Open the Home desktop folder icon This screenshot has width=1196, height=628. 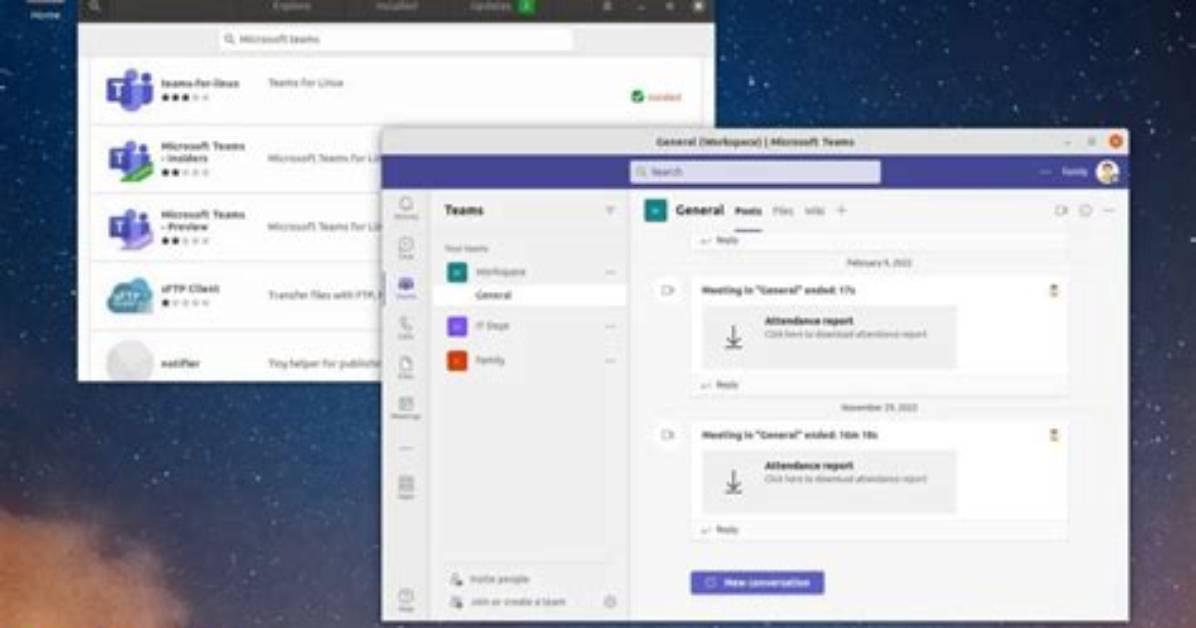click(x=46, y=9)
